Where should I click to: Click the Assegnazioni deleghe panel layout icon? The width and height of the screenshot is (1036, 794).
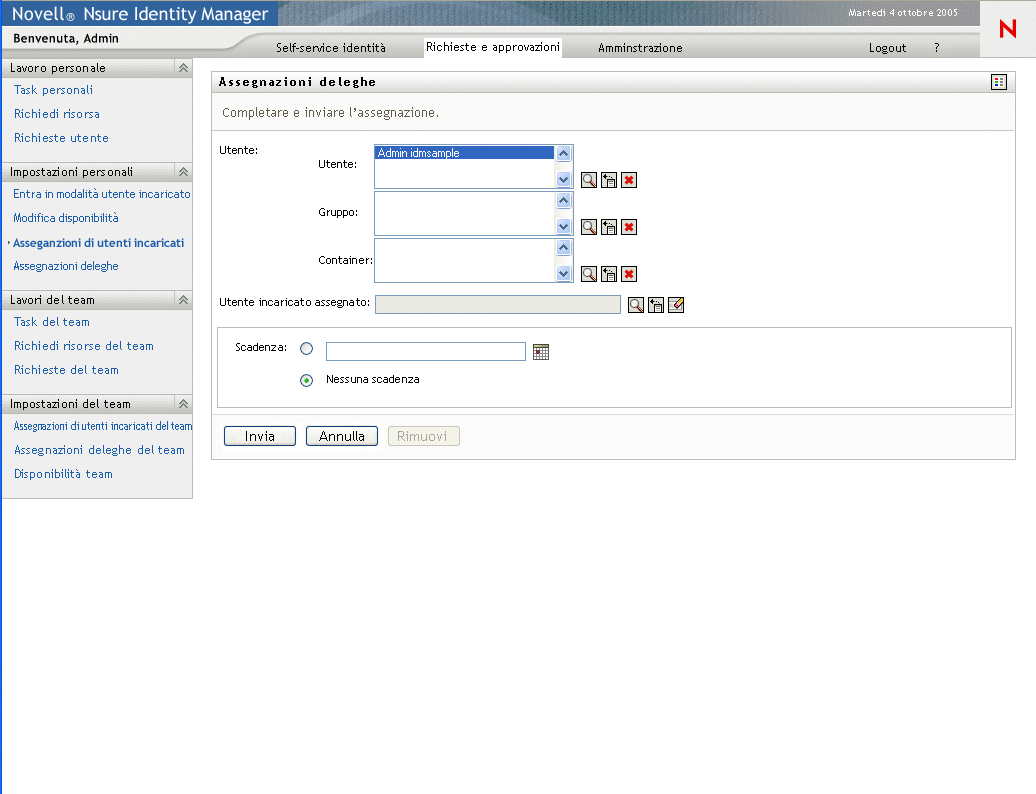coord(998,82)
